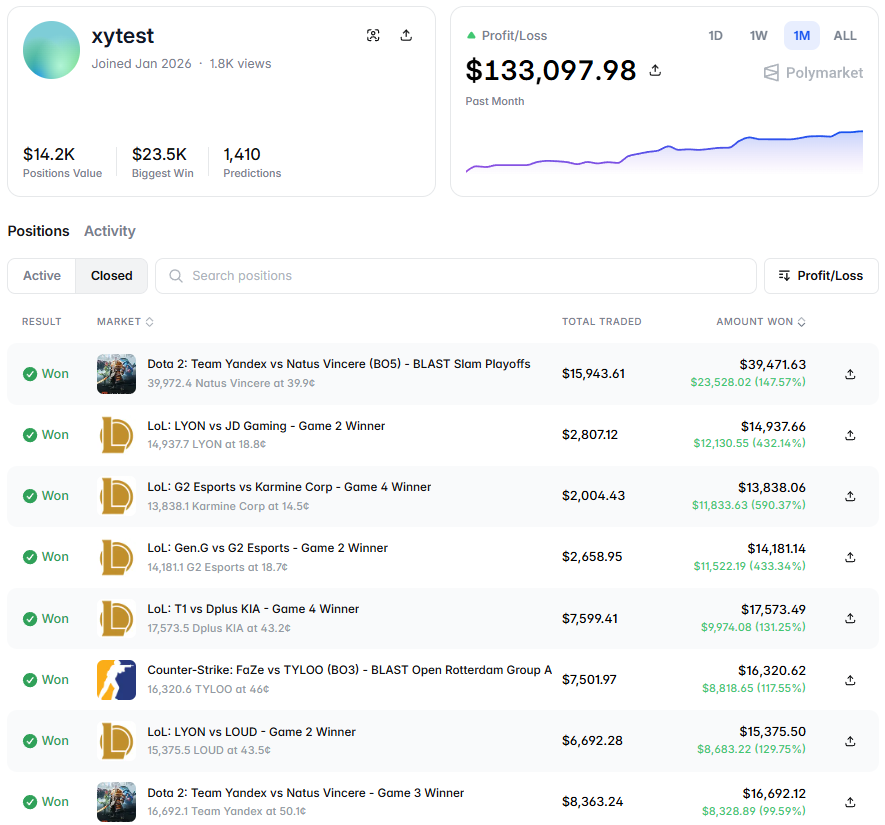Screen dimensions: 885x825
Task: Open the LoL logo for LYON vs JD Gaming
Action: point(116,435)
